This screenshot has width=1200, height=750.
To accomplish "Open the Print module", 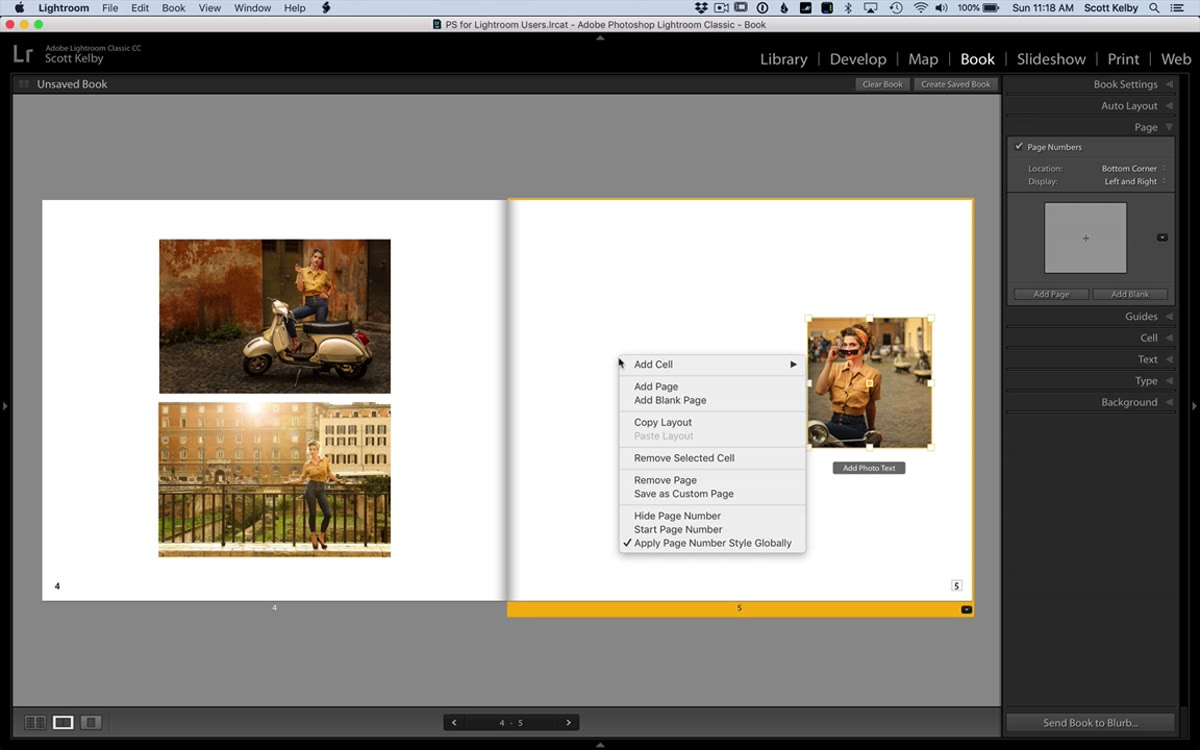I will tap(1123, 59).
